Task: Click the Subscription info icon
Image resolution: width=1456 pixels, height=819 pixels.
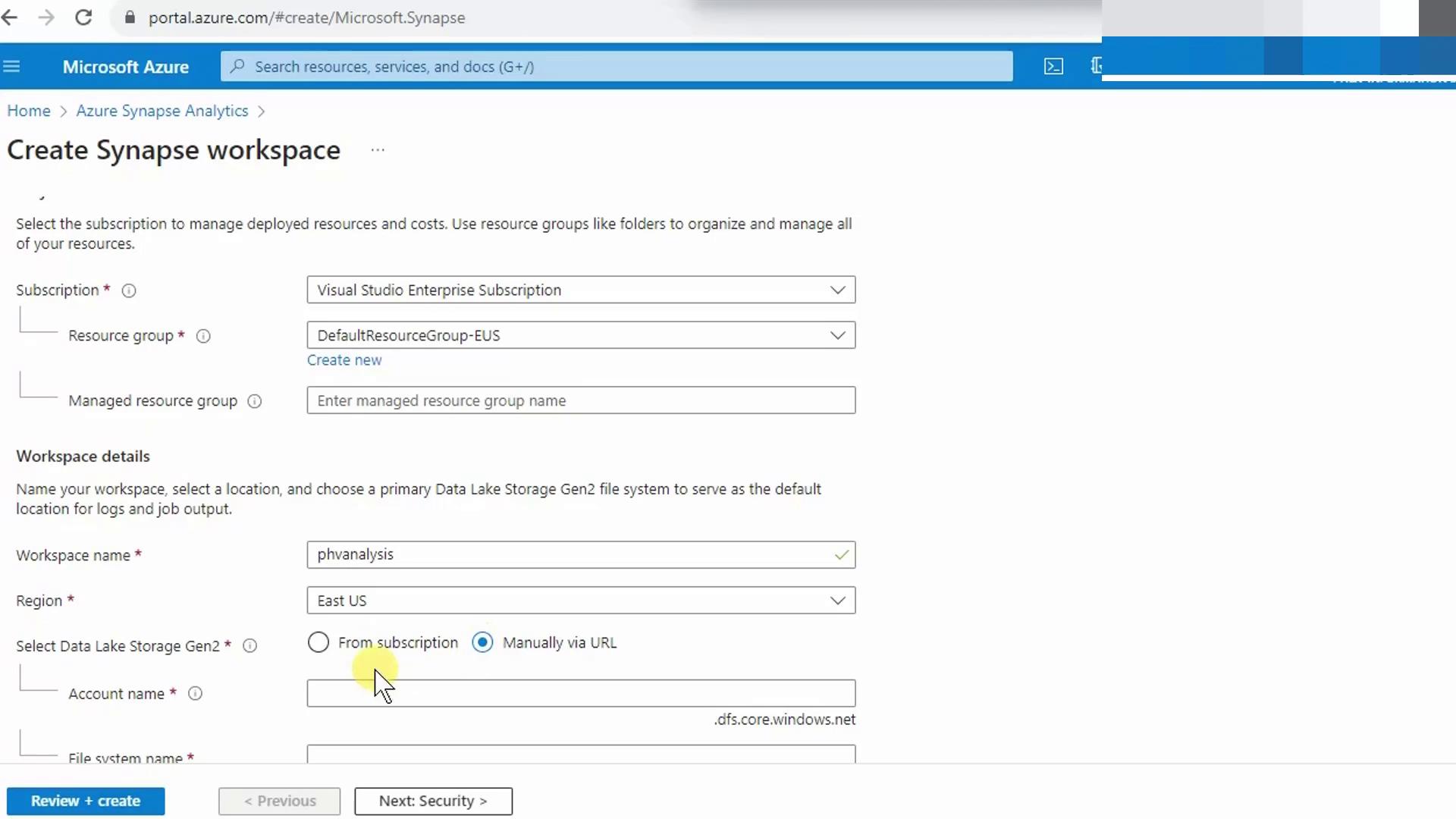Action: [129, 290]
